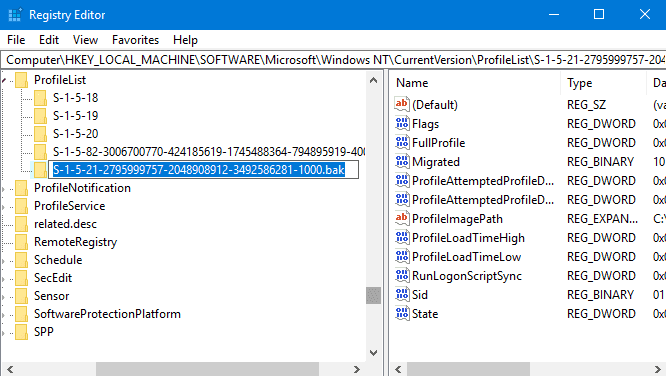Select the Migrated binary value icon
Image resolution: width=666 pixels, height=376 pixels.
coord(402,161)
